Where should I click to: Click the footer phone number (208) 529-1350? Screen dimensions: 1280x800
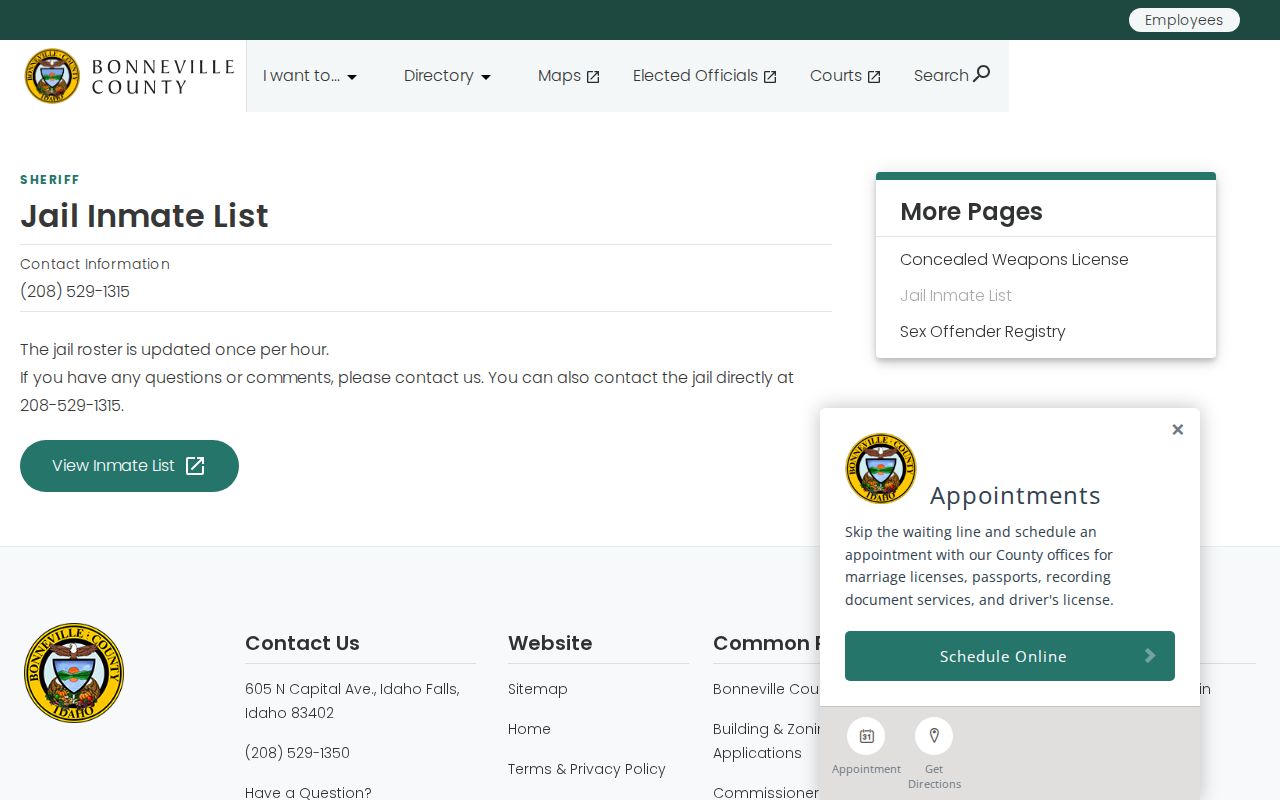pos(297,753)
